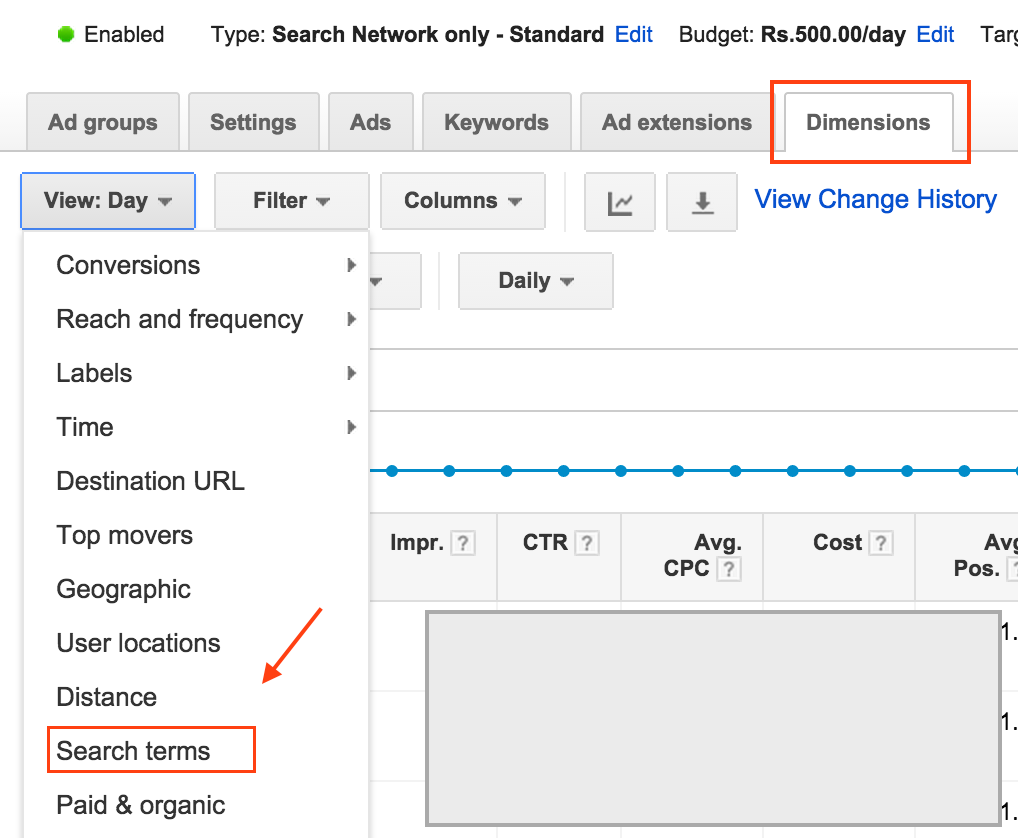Image resolution: width=1018 pixels, height=838 pixels.
Task: Open the Columns dropdown
Action: [462, 200]
